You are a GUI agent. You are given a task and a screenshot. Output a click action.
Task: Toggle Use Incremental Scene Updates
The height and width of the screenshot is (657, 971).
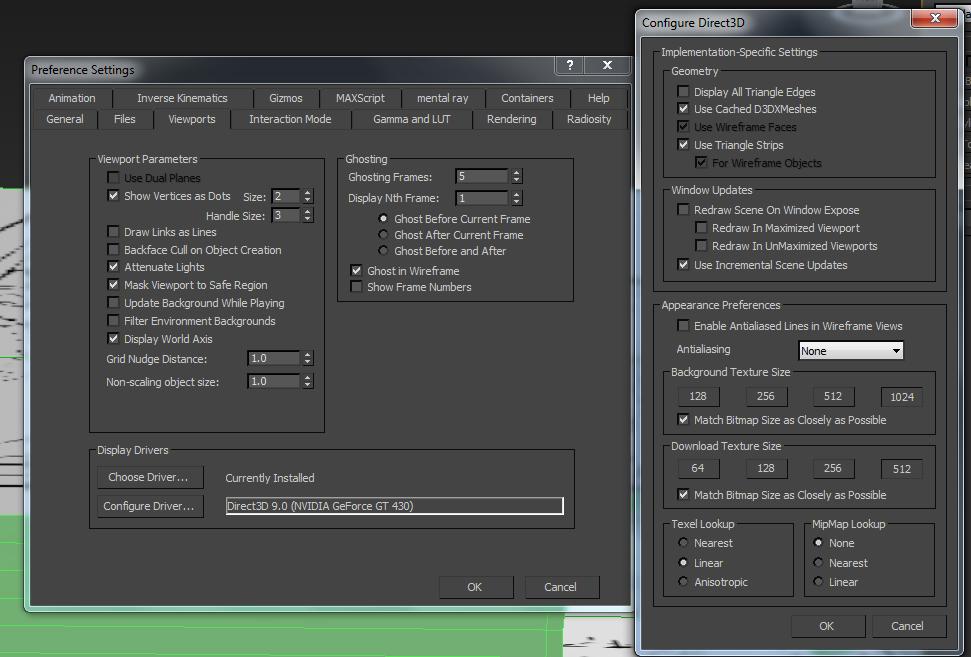[x=683, y=264]
